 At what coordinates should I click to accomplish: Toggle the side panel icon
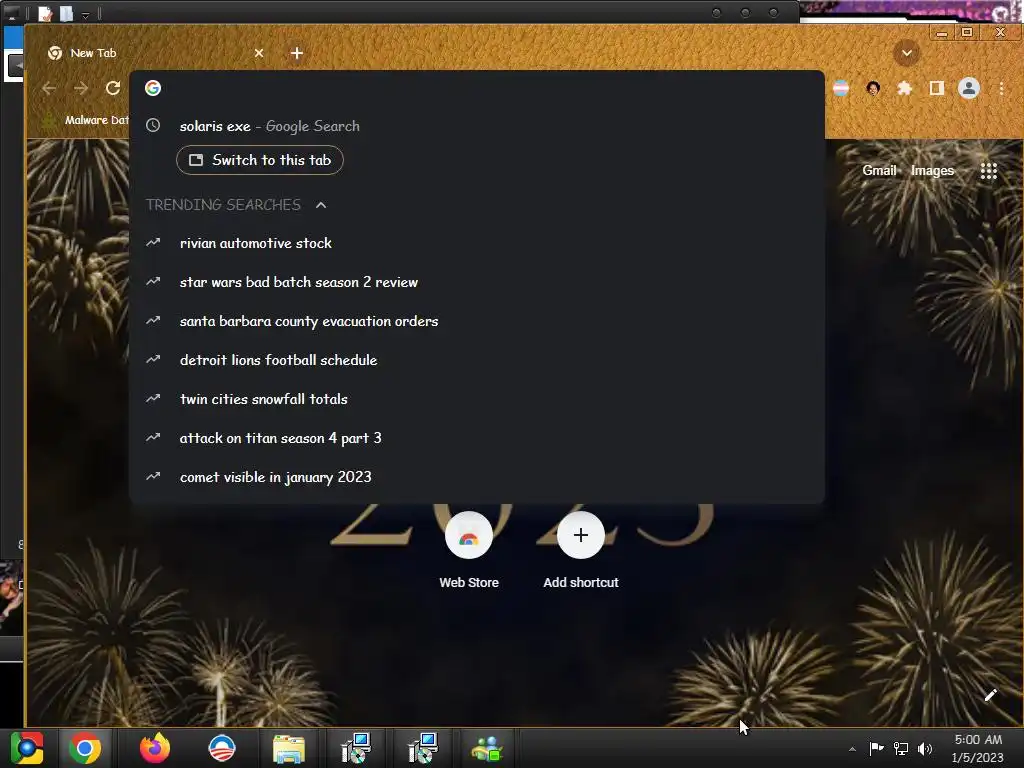936,88
